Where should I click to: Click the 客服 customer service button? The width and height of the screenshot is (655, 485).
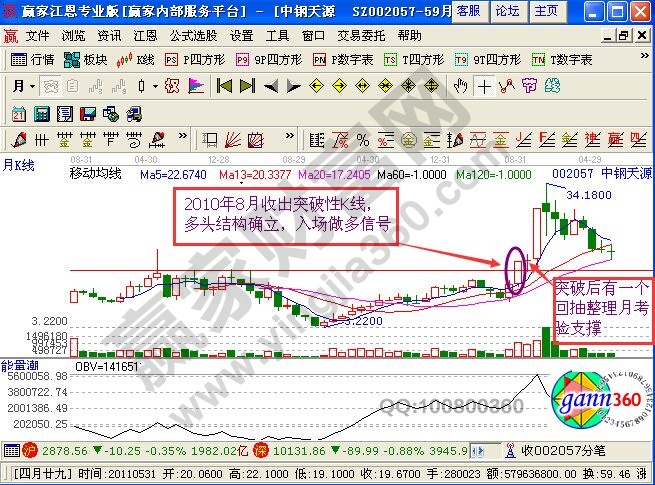[467, 11]
